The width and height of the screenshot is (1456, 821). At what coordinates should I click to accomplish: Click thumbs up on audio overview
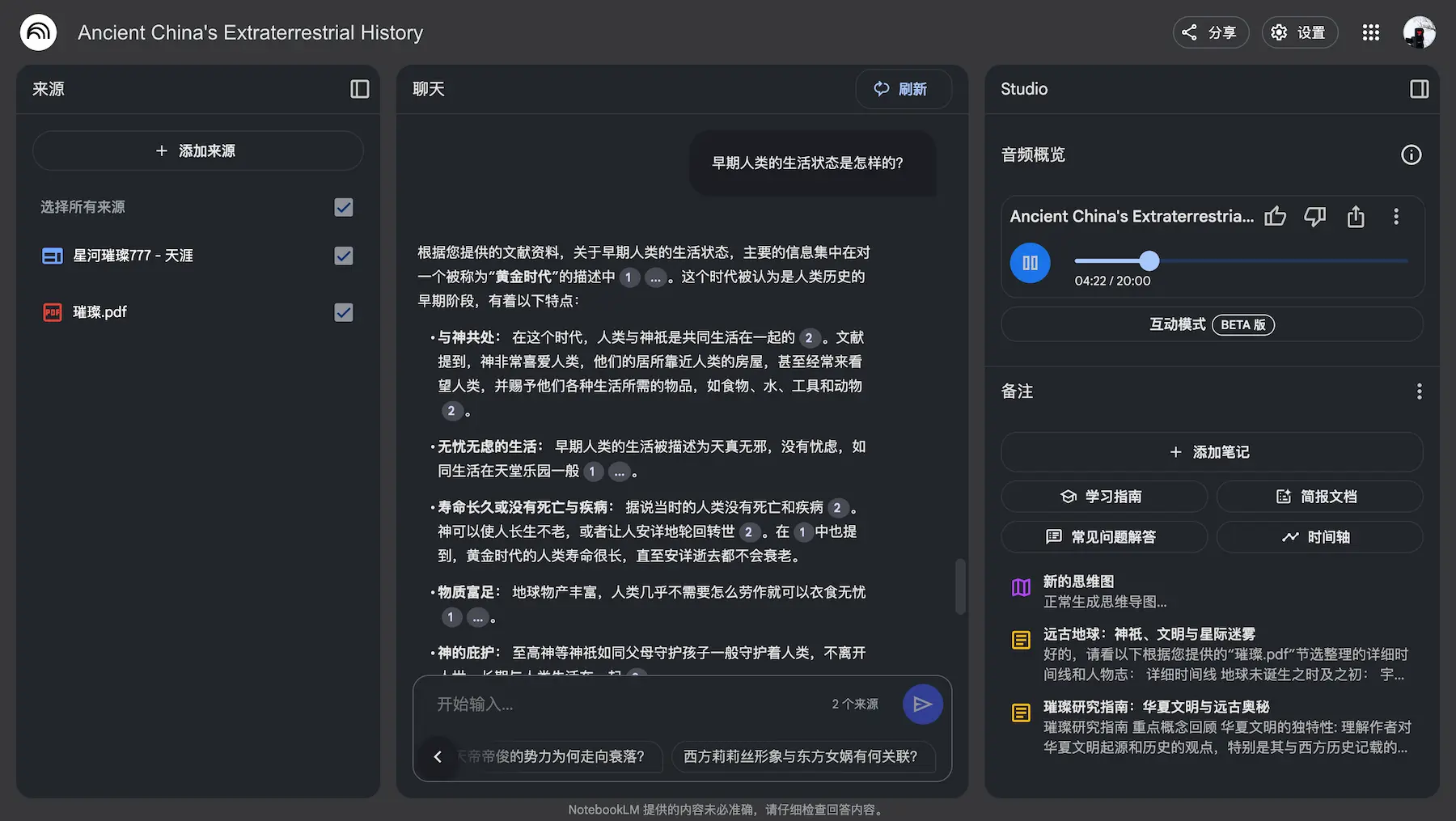(1275, 217)
